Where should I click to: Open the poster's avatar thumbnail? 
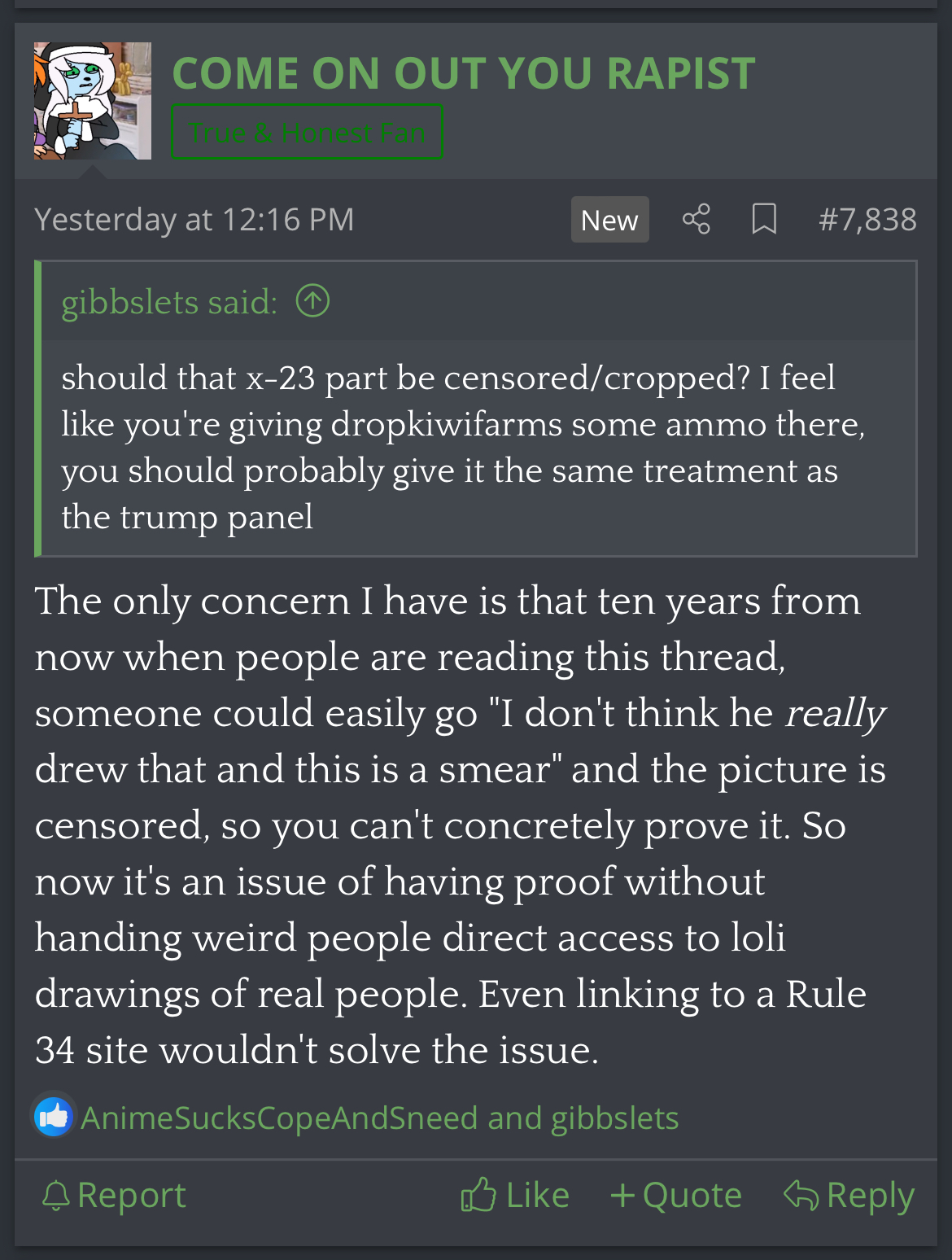tap(93, 101)
